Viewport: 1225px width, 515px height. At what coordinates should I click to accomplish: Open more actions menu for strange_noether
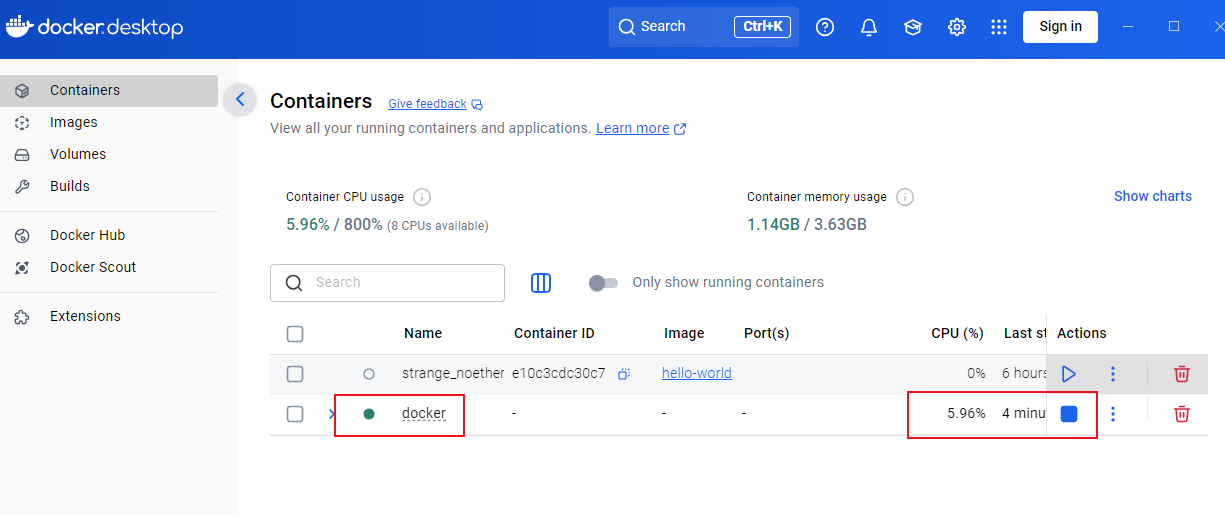click(1113, 374)
